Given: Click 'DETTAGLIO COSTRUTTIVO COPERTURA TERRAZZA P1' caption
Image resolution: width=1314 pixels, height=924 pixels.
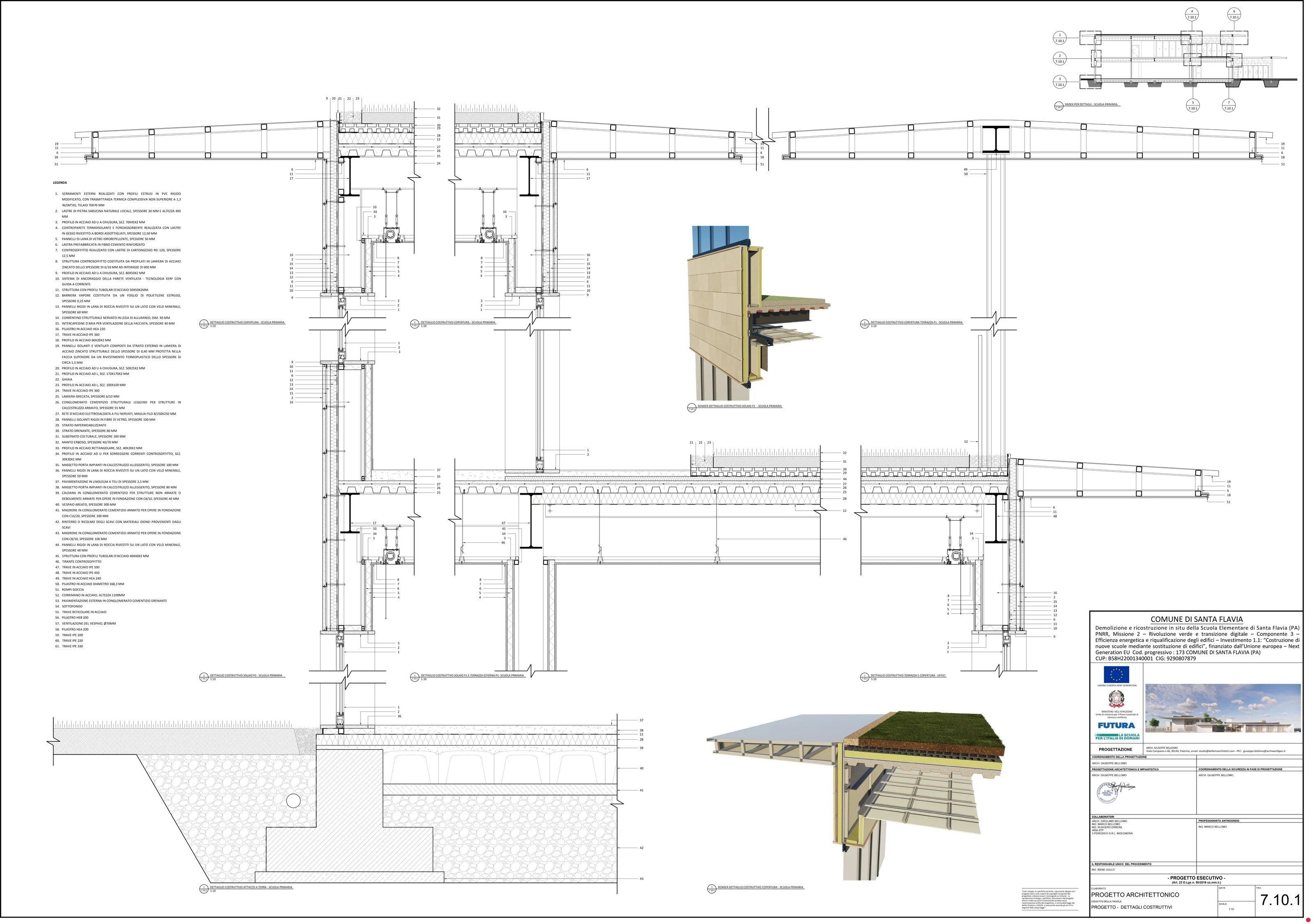Looking at the screenshot, I should click(917, 322).
